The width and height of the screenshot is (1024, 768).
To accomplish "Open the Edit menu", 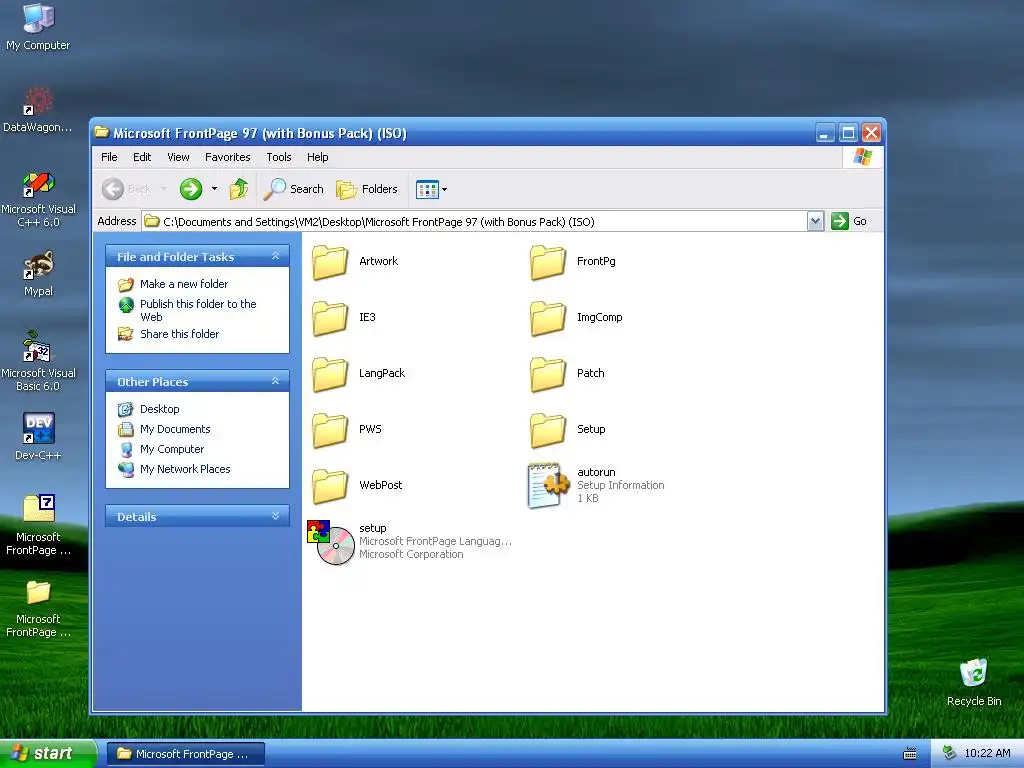I will click(x=142, y=157).
